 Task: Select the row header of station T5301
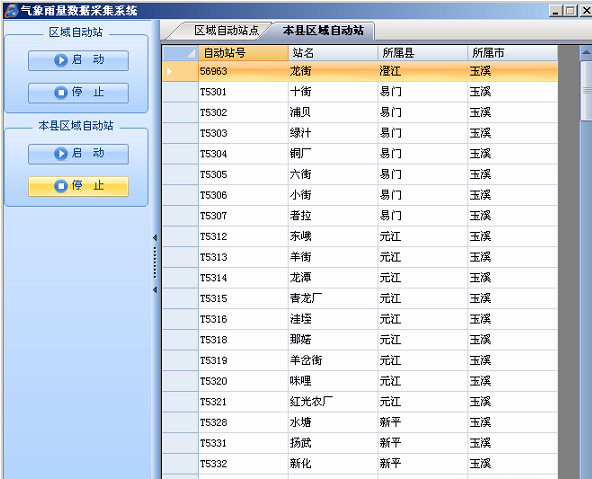[180, 92]
